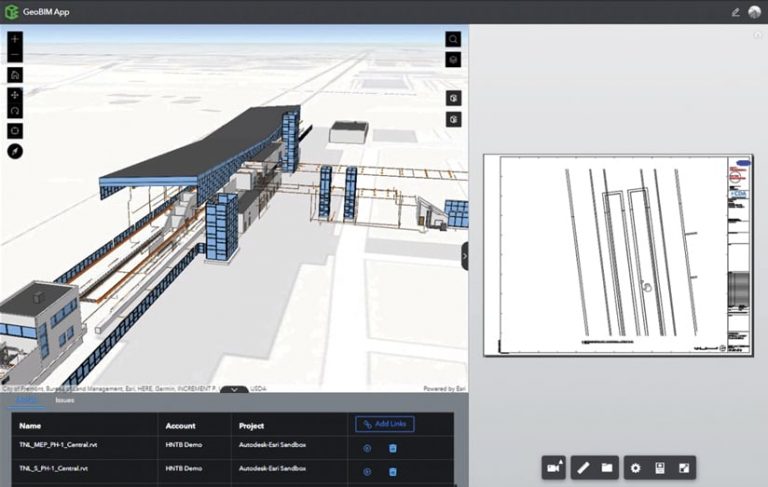Click the Powered by Esri attribution
The height and width of the screenshot is (487, 768).
[x=445, y=389]
